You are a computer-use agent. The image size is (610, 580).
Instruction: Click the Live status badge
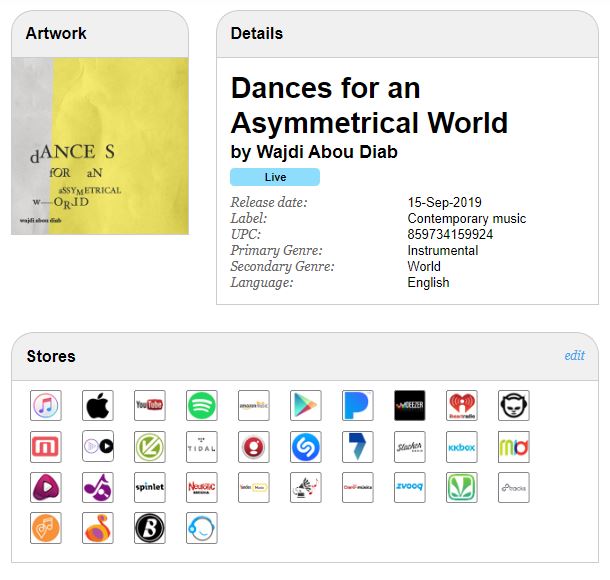[275, 177]
